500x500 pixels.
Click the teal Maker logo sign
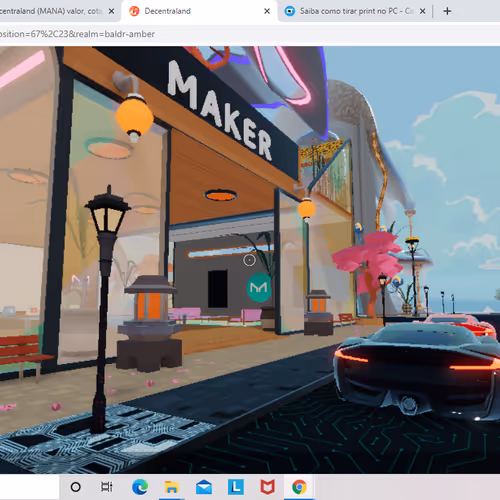pos(259,287)
